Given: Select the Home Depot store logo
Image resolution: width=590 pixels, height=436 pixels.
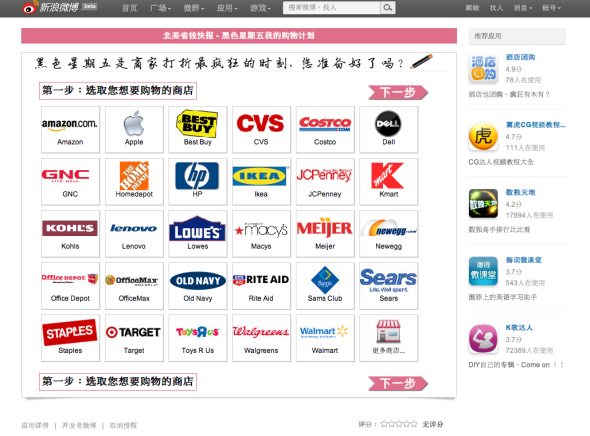Looking at the screenshot, I should [134, 176].
